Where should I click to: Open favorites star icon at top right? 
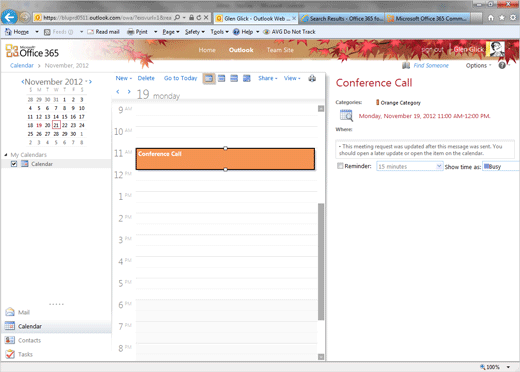[502, 18]
